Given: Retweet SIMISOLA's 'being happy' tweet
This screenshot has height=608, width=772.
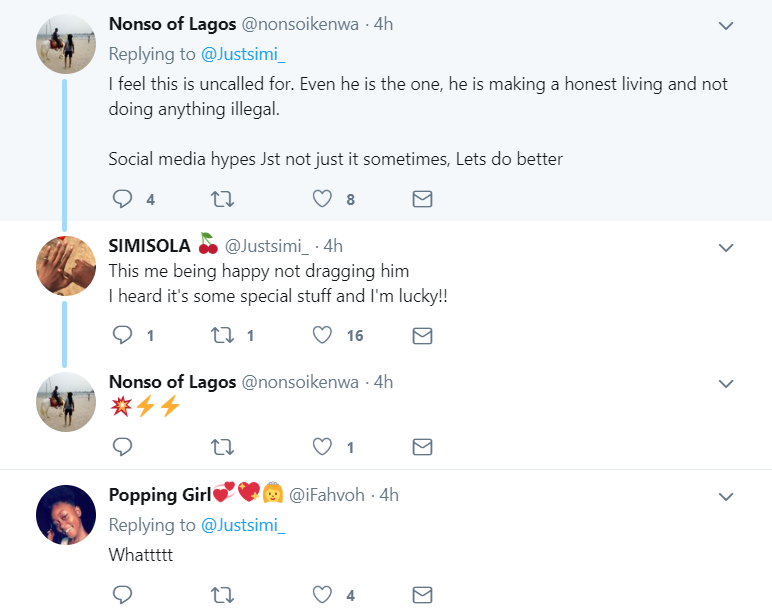Looking at the screenshot, I should pos(223,335).
